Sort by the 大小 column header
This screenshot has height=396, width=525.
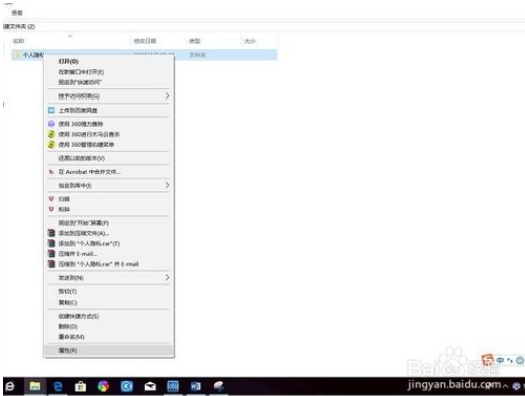[250, 41]
